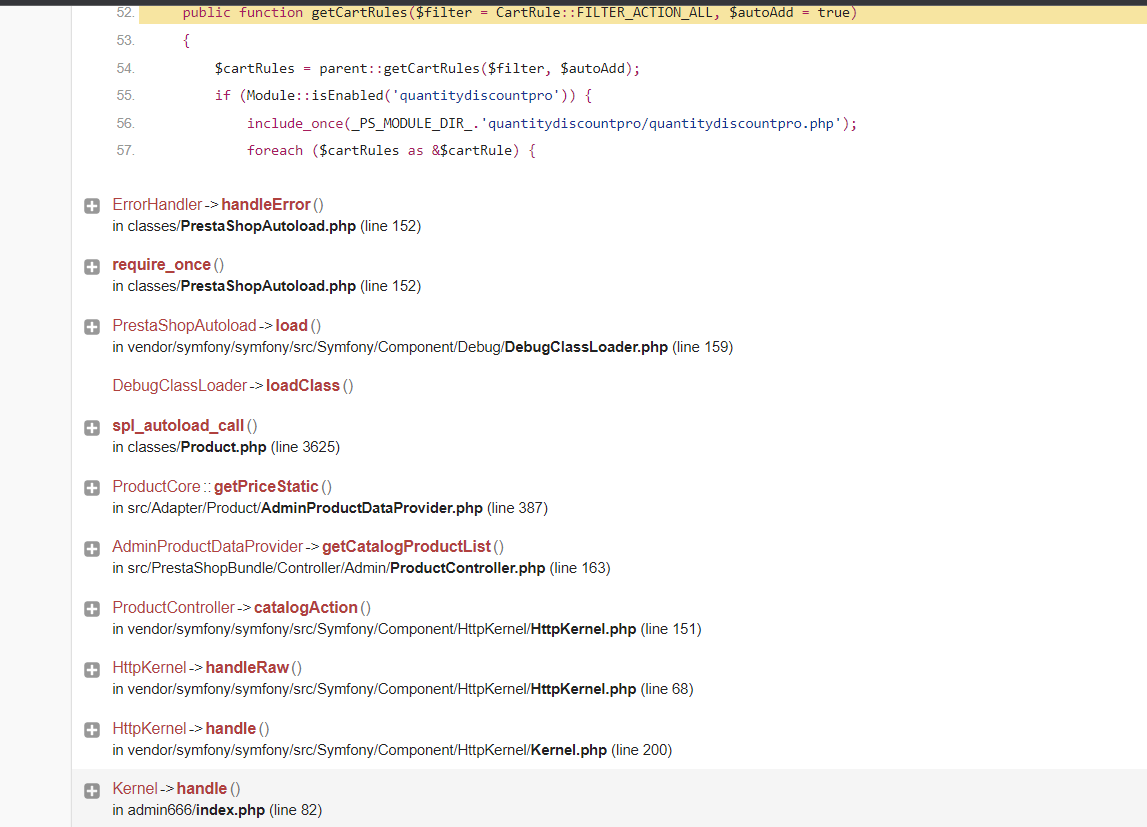
Task: Click the Kernel class name
Action: pyautogui.click(x=135, y=788)
